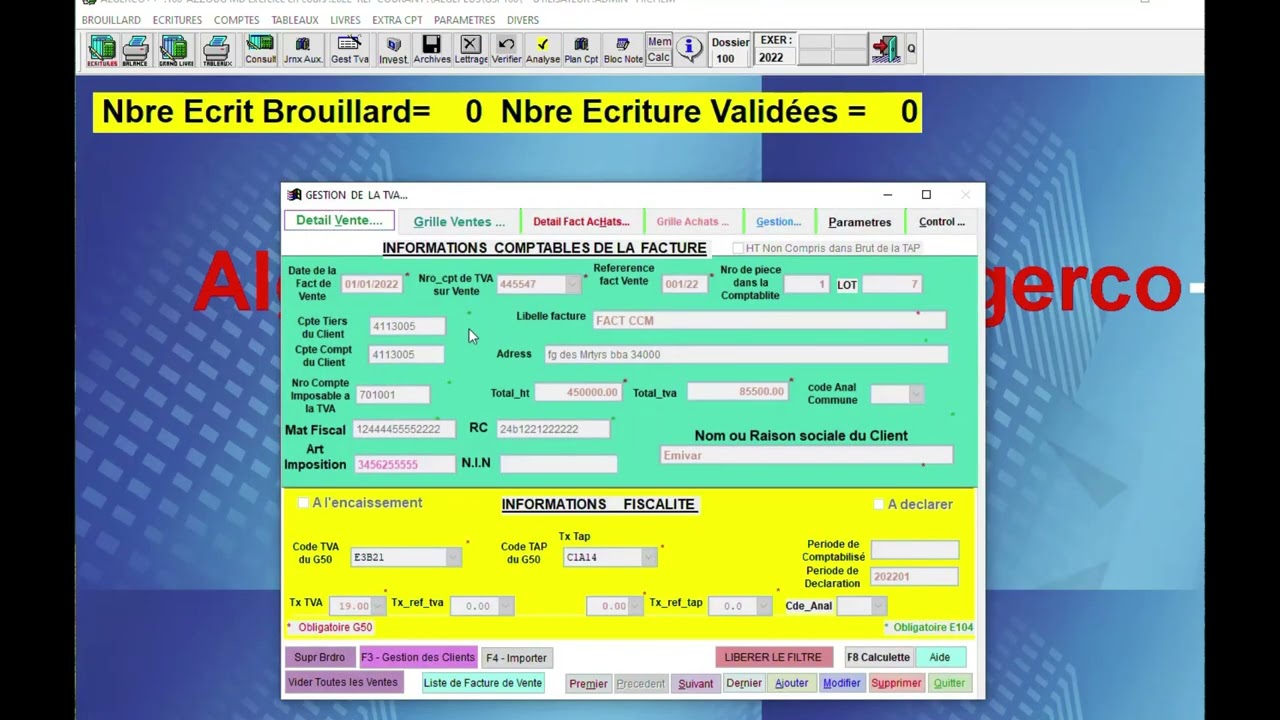Click LIBERER LE FILTRE button
This screenshot has width=1280, height=720.
pyautogui.click(x=773, y=657)
